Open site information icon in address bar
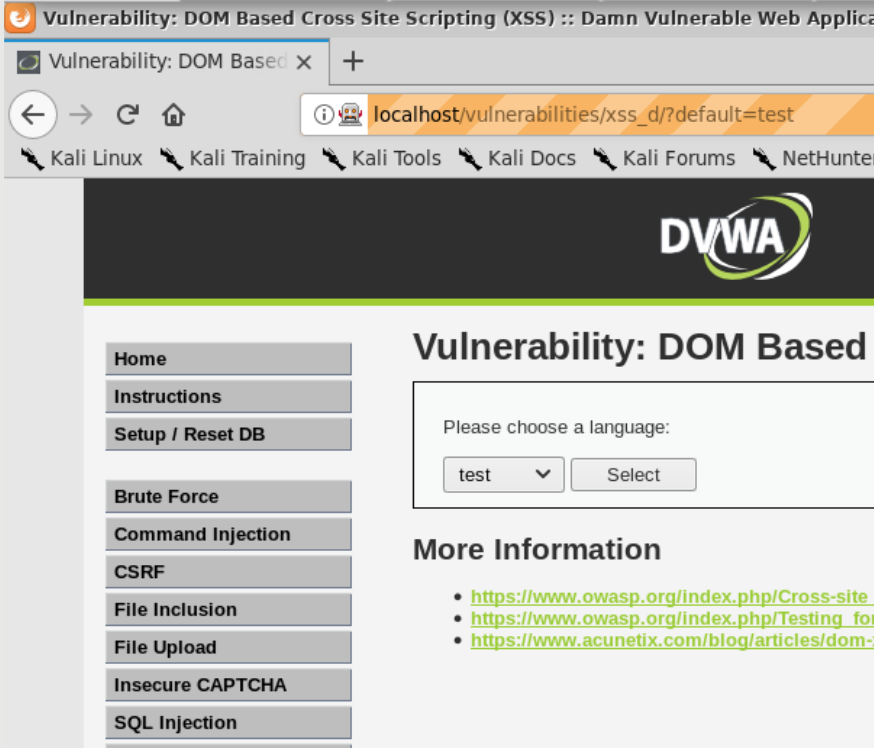This screenshot has width=874, height=748. point(323,115)
